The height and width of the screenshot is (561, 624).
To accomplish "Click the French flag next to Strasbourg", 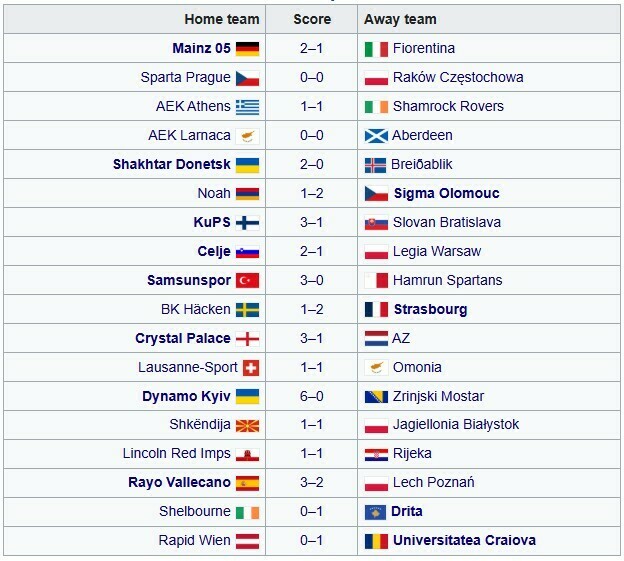I will (375, 309).
